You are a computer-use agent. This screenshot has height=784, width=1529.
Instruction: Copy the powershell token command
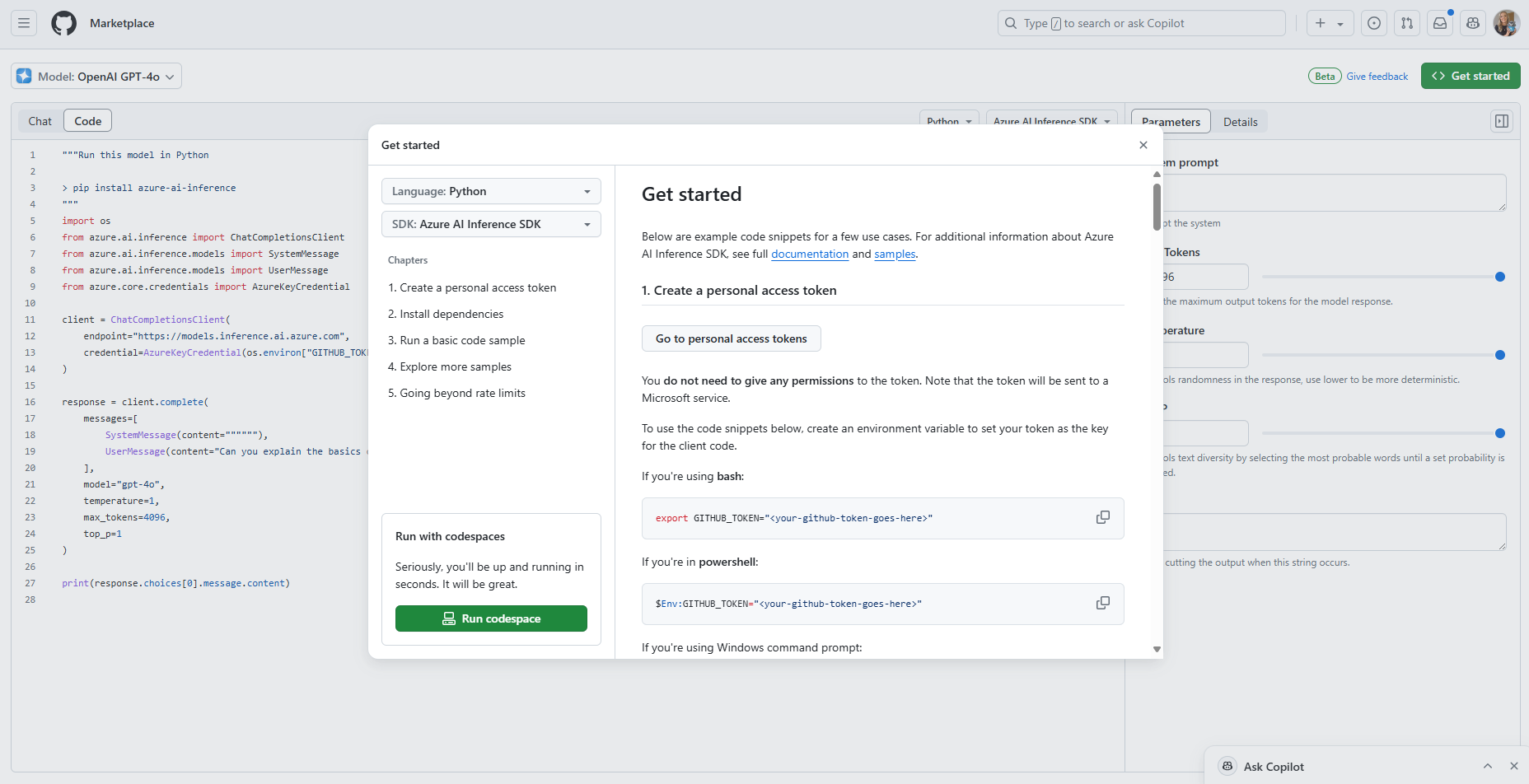click(1102, 603)
